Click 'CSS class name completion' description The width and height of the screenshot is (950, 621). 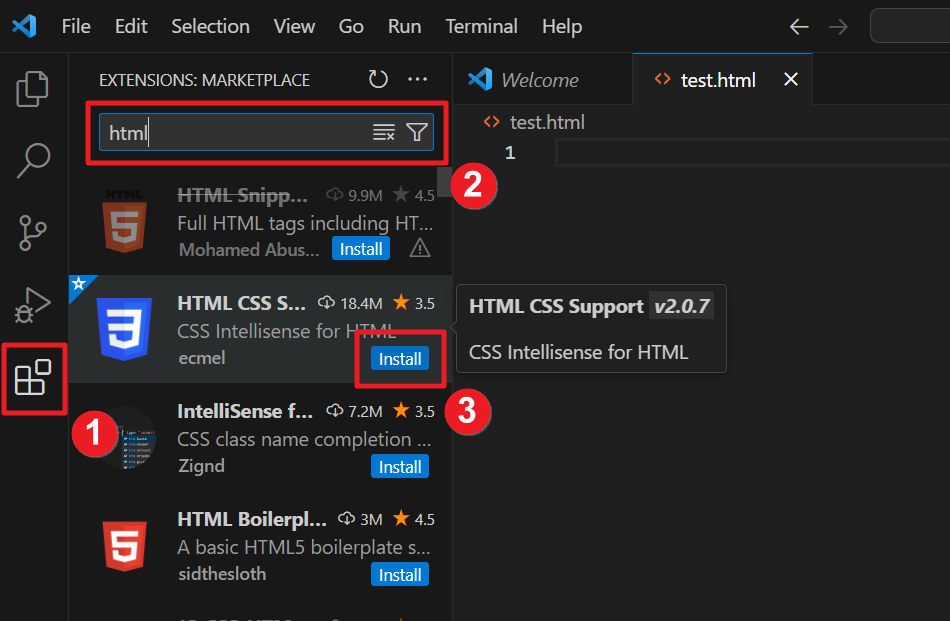(304, 439)
